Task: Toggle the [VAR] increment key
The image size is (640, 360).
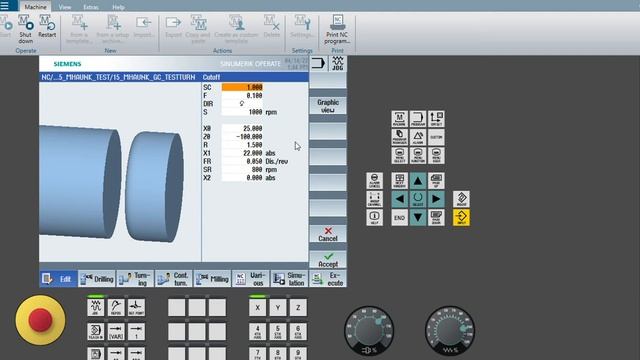Action: point(116,331)
